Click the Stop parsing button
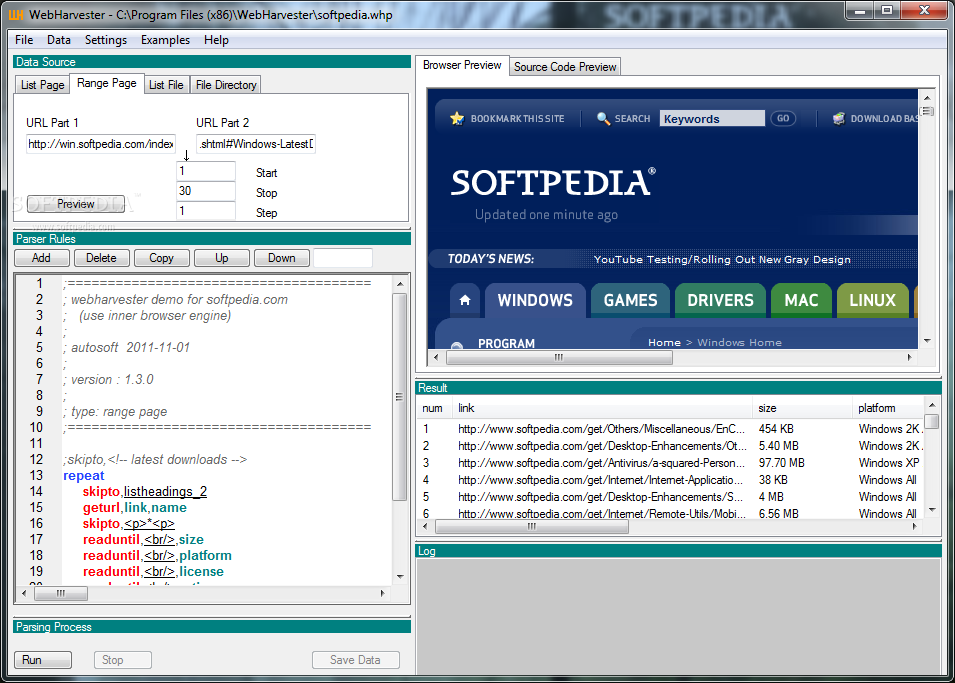Screen dimensions: 955x683 pyautogui.click(x=122, y=660)
